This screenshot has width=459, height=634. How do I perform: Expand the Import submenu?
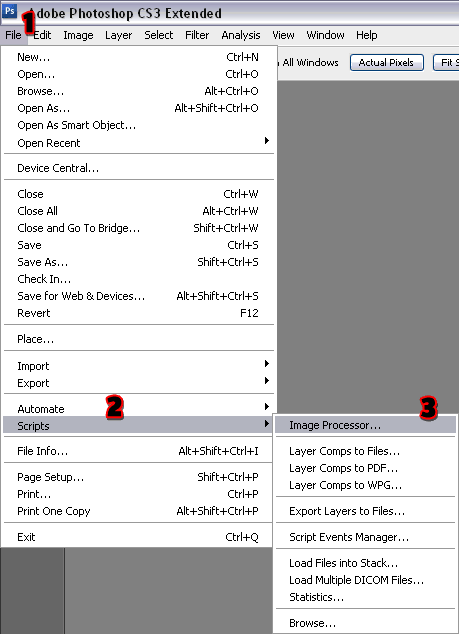click(x=138, y=366)
